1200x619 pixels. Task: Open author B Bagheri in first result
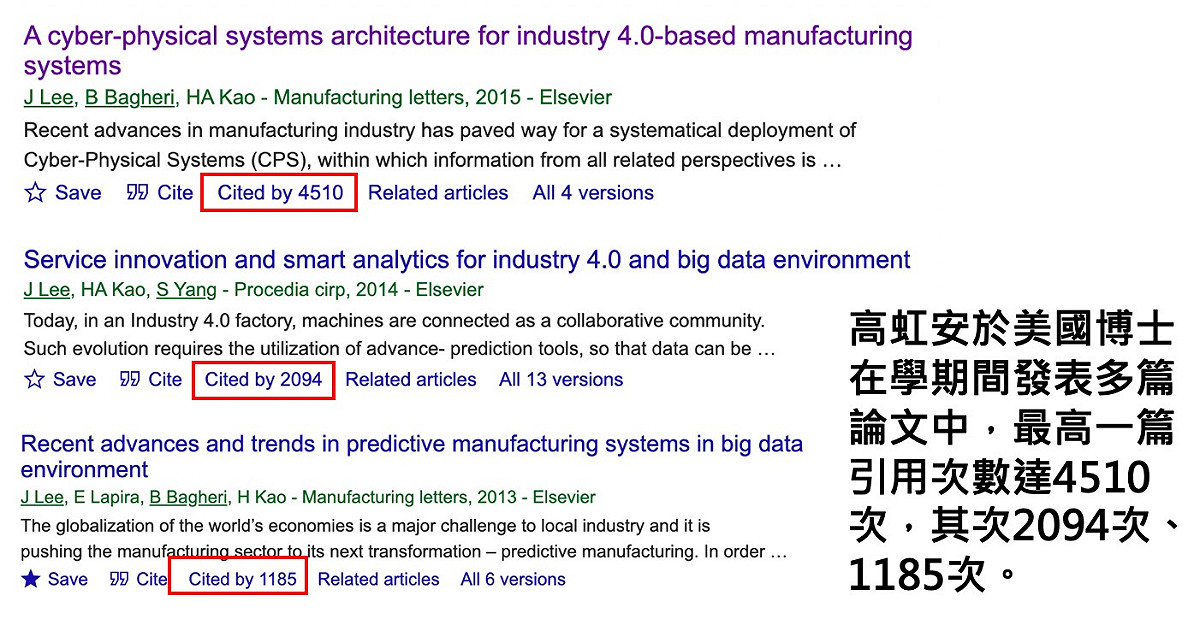130,98
